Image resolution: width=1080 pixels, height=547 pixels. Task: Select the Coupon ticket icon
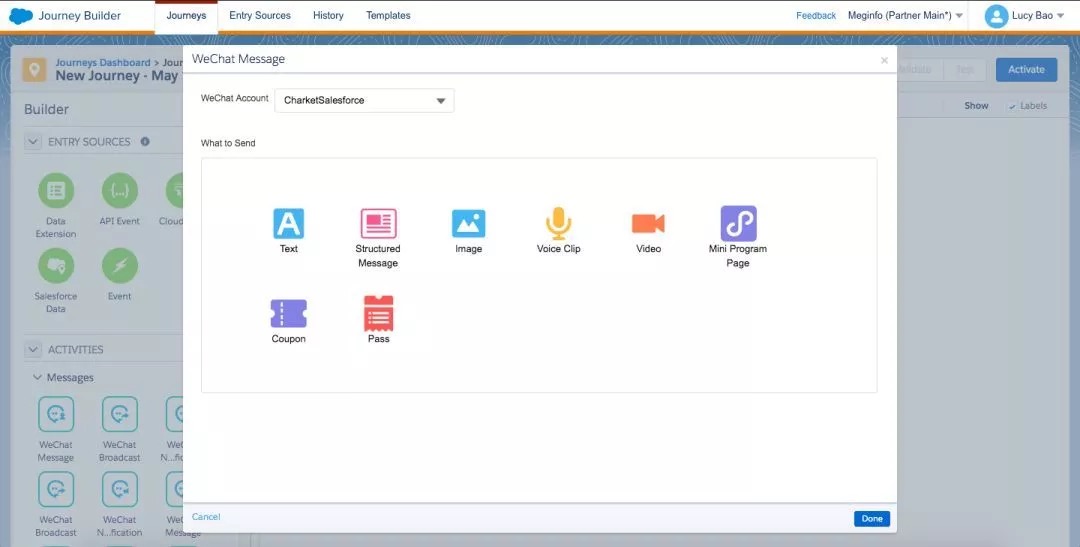point(288,313)
